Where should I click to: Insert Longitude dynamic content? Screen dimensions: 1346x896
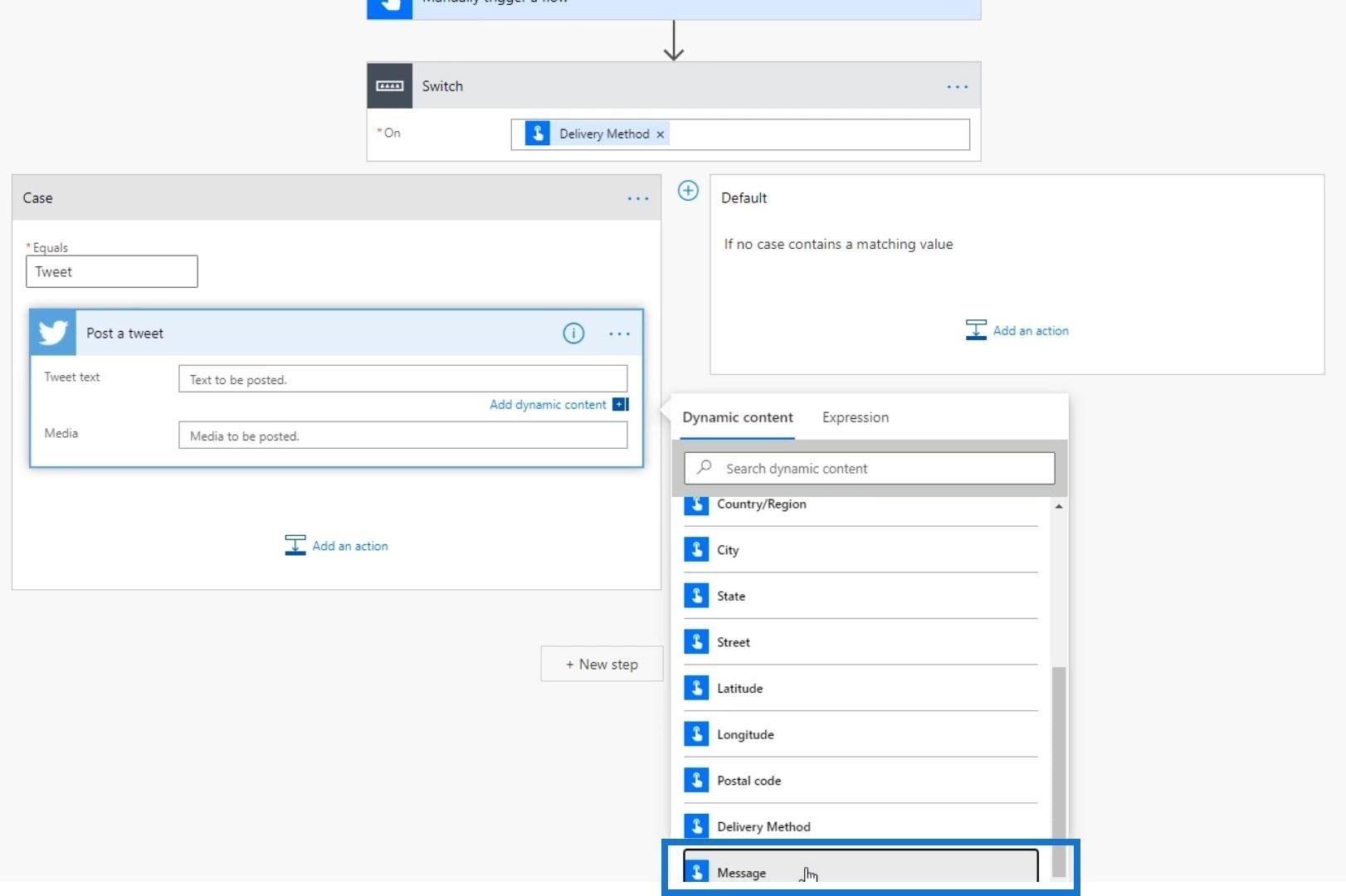pyautogui.click(x=861, y=734)
